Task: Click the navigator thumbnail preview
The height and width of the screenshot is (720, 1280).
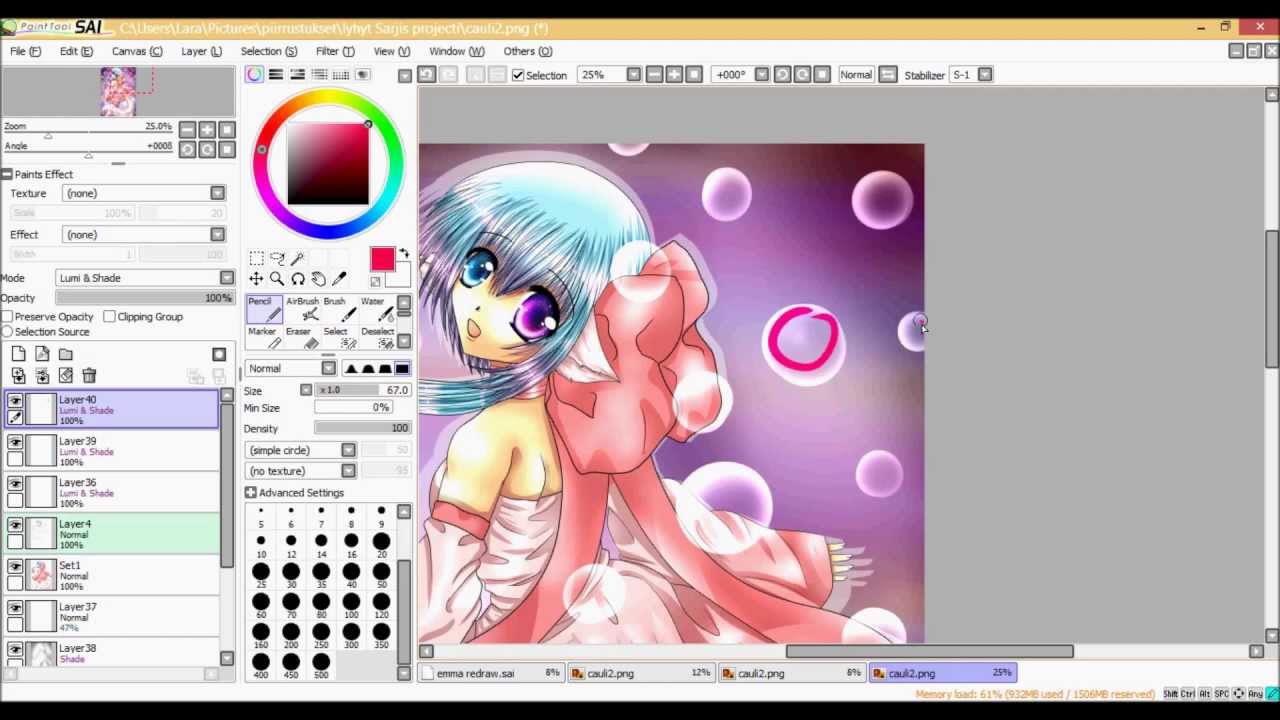Action: [118, 91]
